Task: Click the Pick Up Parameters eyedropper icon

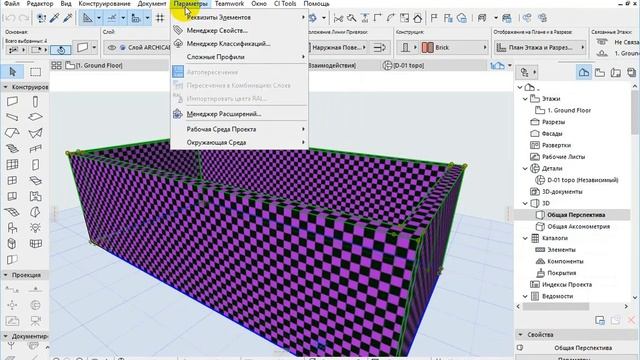Action: point(54,18)
